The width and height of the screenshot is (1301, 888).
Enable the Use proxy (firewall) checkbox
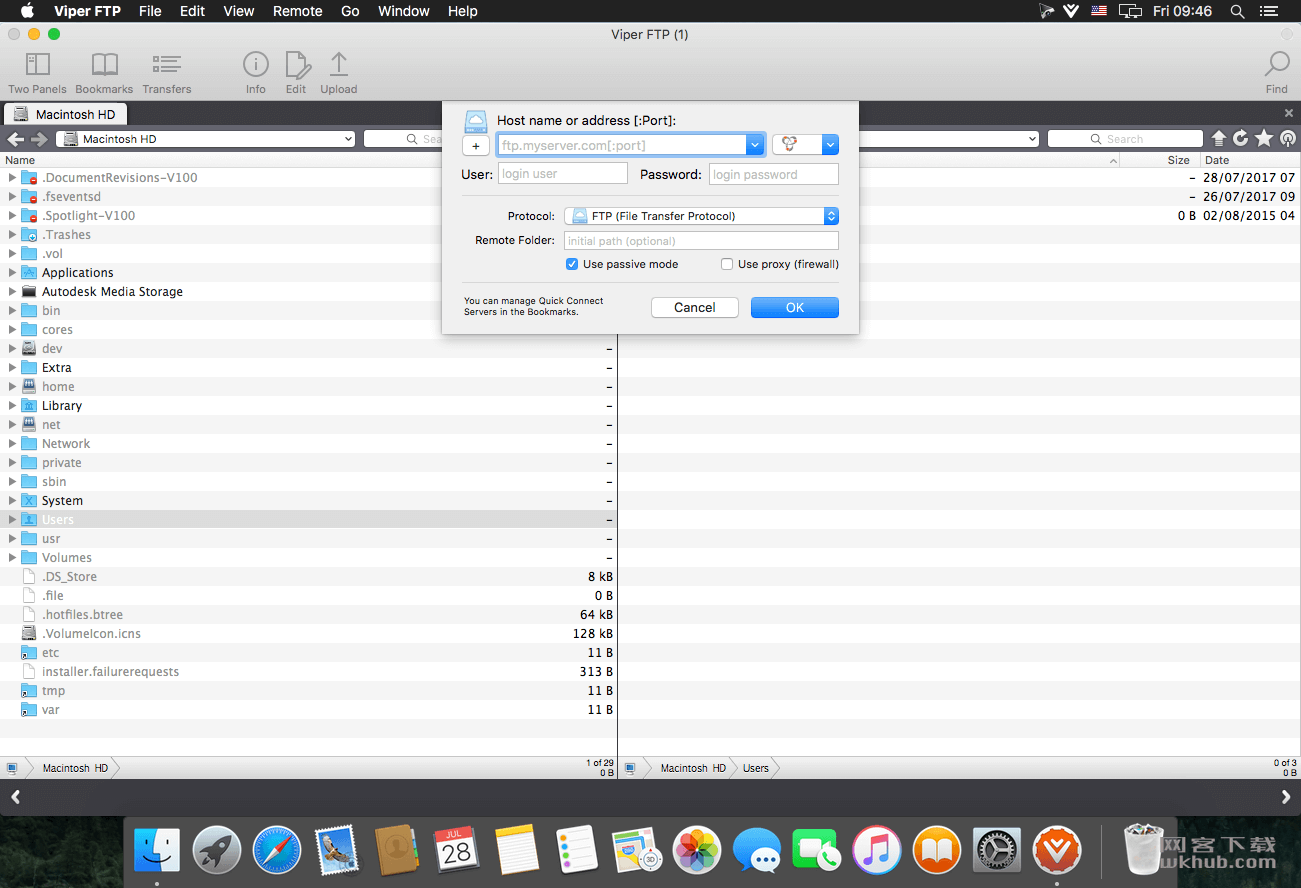[x=727, y=264]
